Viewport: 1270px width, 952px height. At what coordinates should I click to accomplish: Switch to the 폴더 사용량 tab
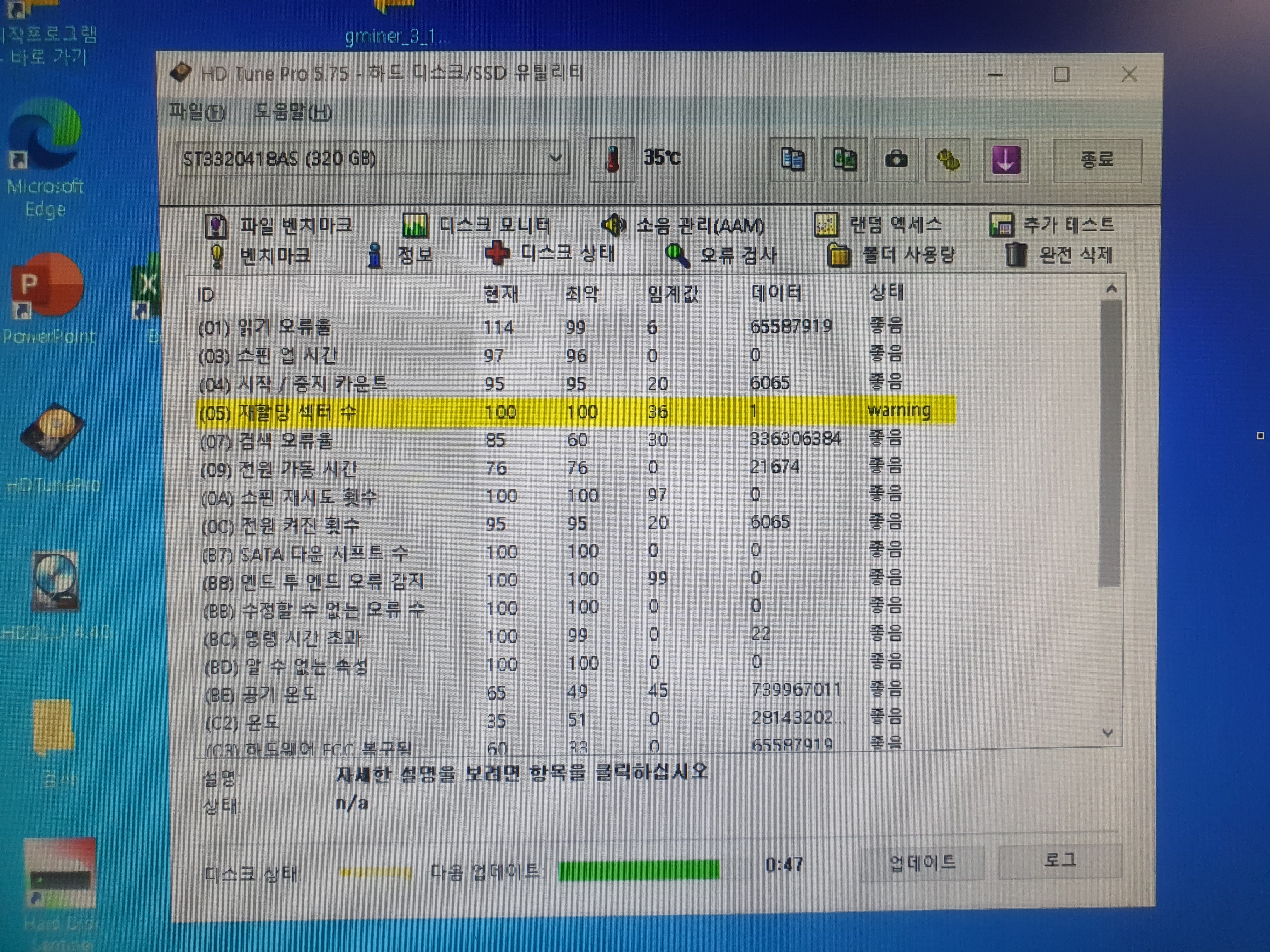[891, 255]
